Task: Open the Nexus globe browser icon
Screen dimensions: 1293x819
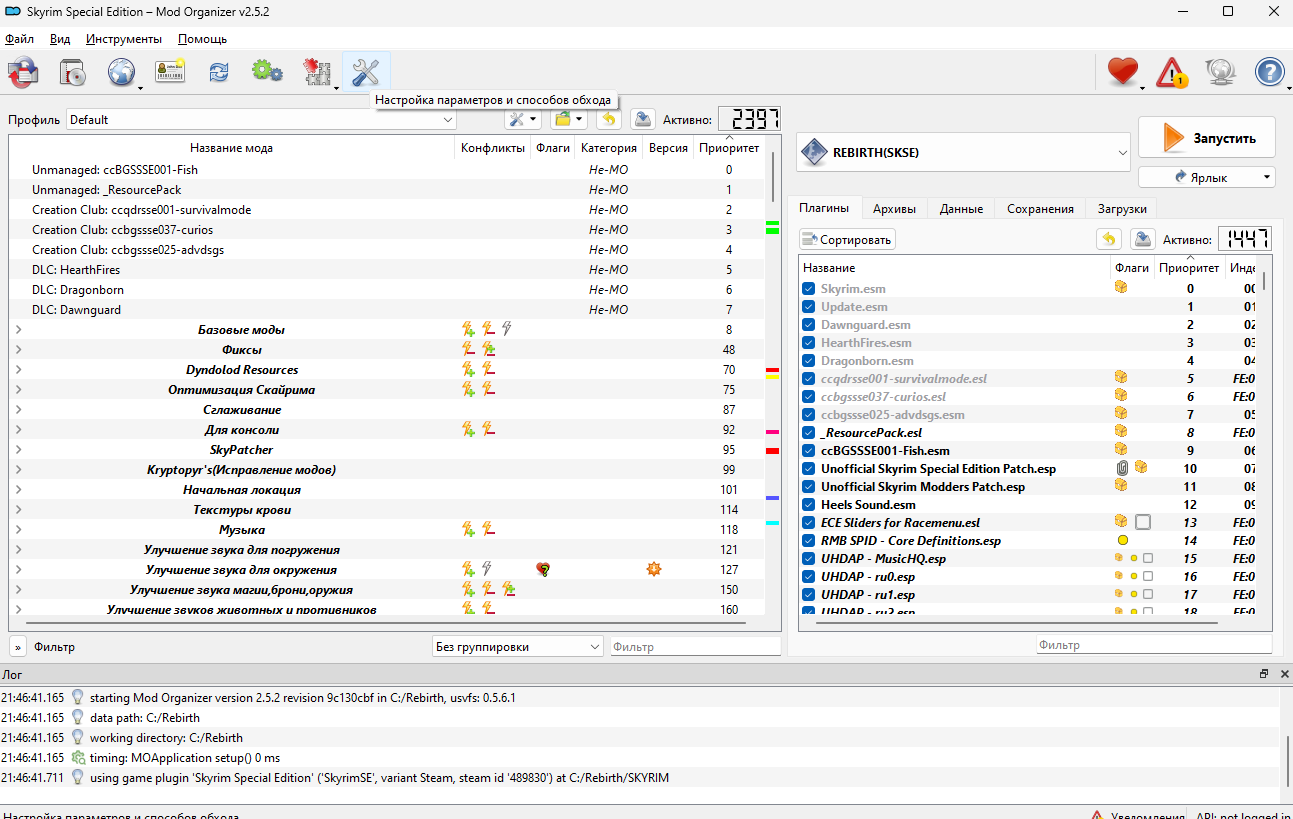Action: coord(121,72)
